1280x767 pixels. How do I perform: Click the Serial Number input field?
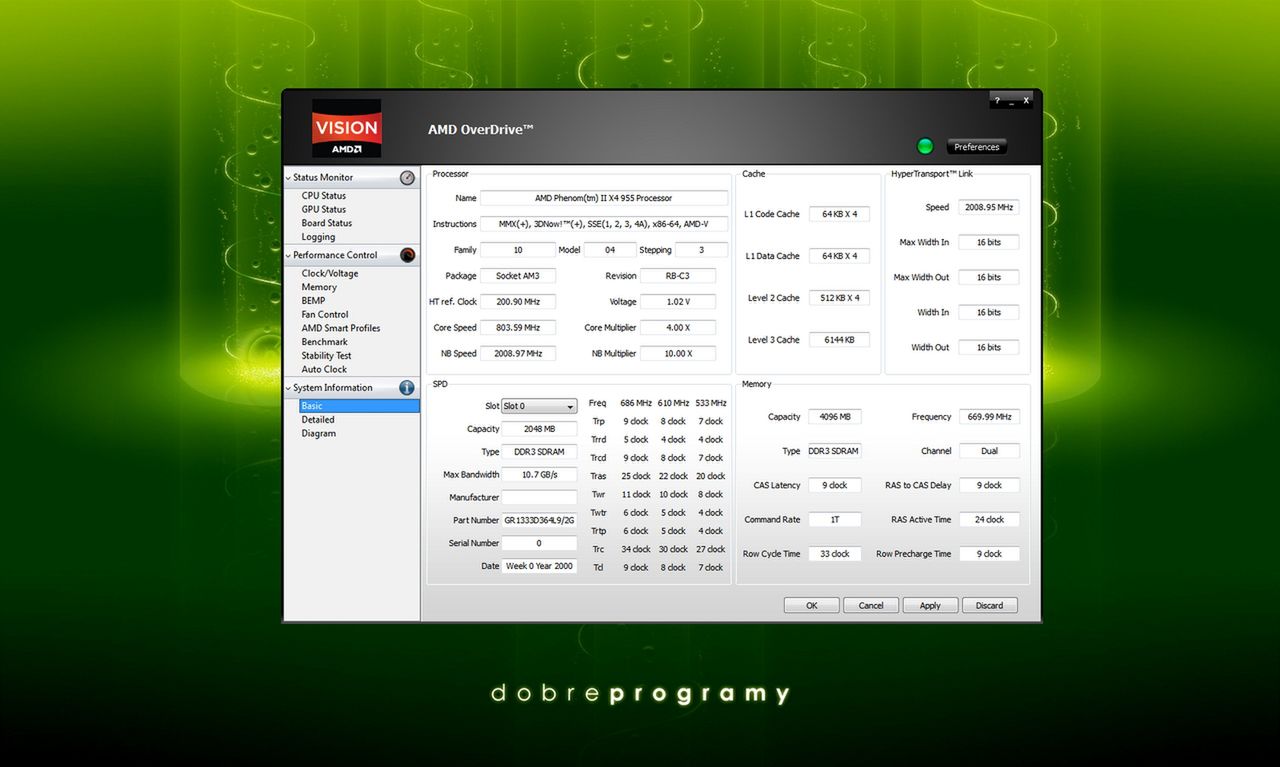[x=539, y=542]
